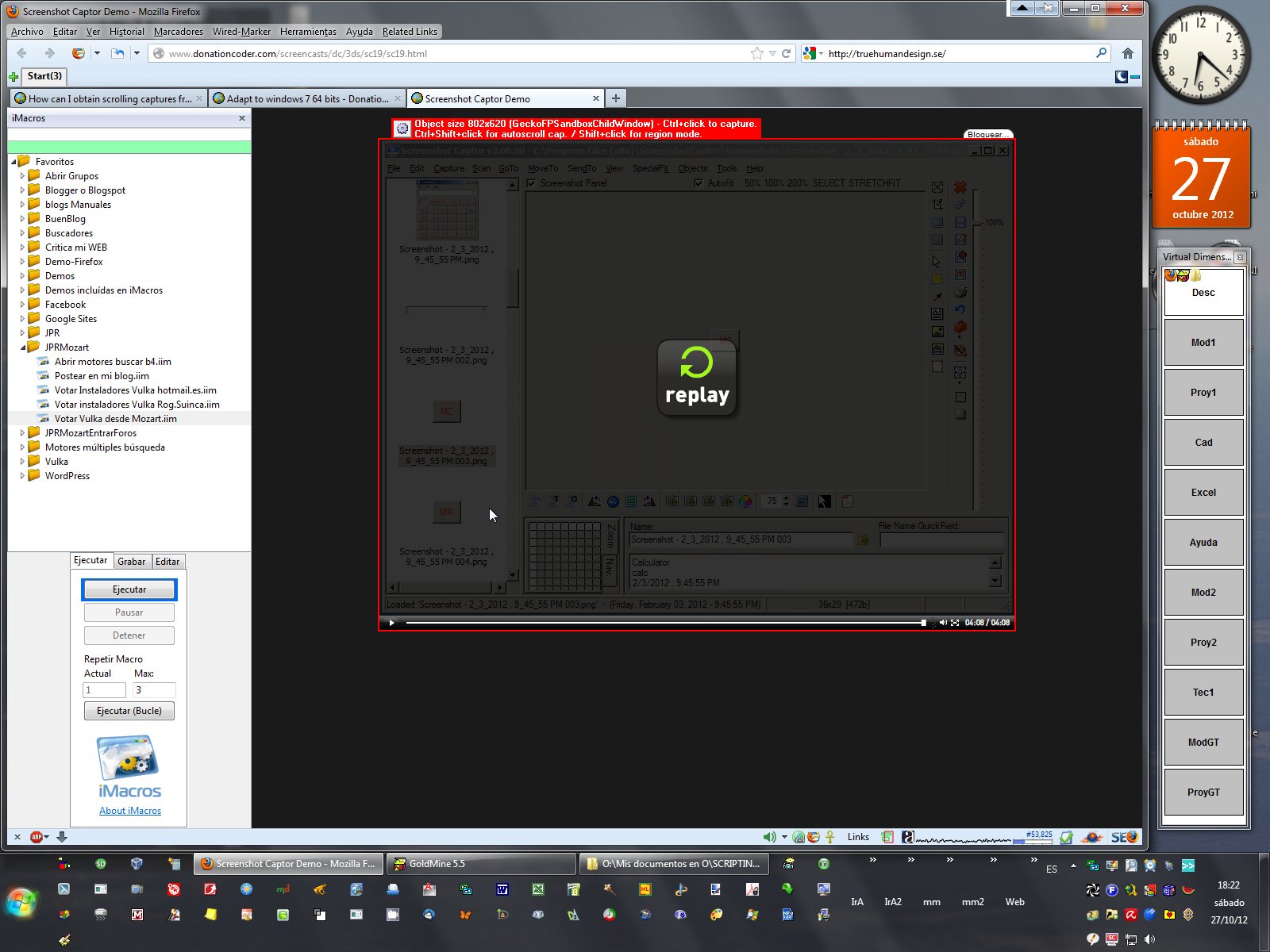The image size is (1270, 952).
Task: Expand the Blogger o Blogspot folder
Action: (22, 190)
